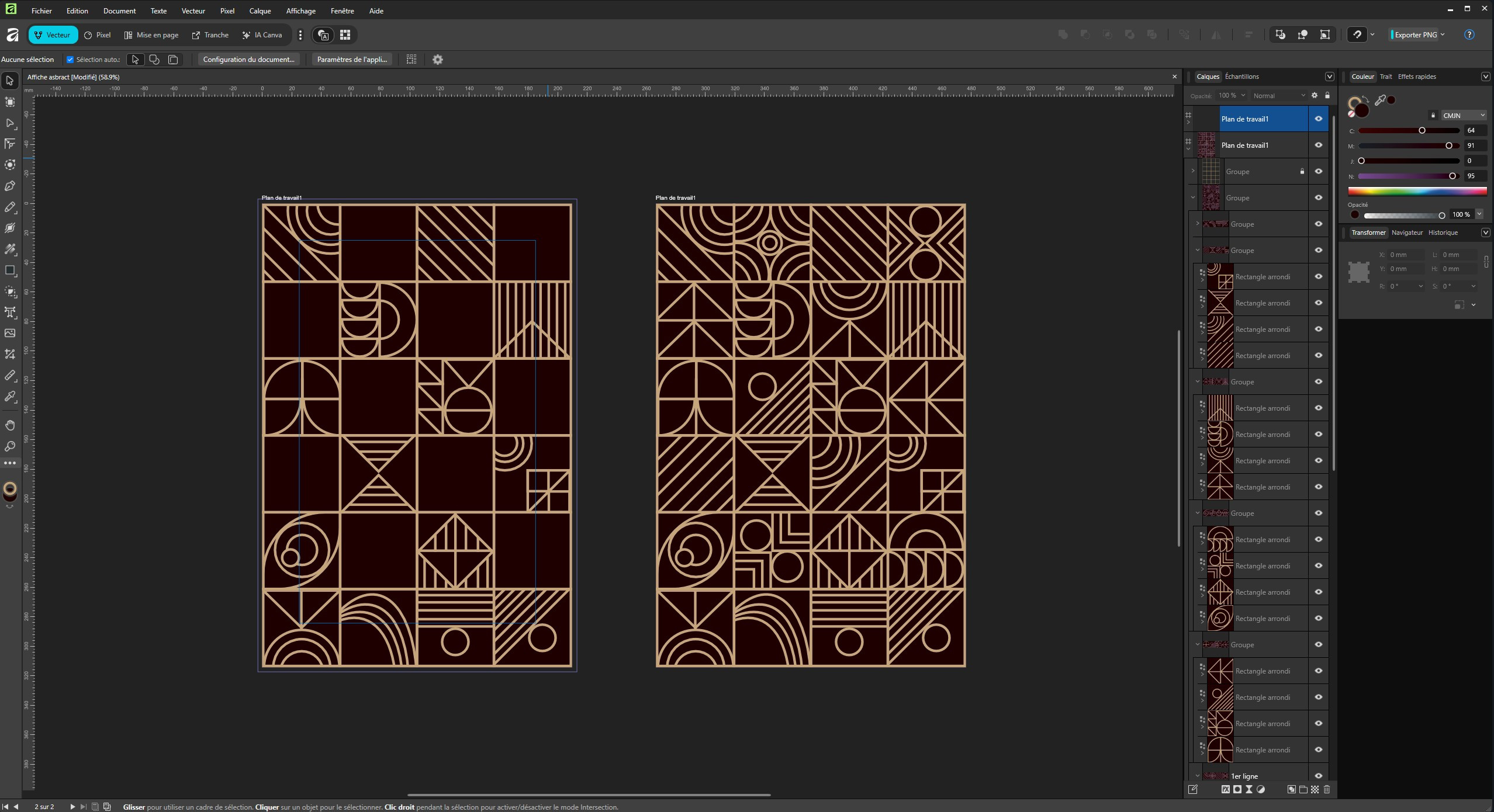
Task: Hide the locked Groupe layer
Action: tap(1319, 172)
